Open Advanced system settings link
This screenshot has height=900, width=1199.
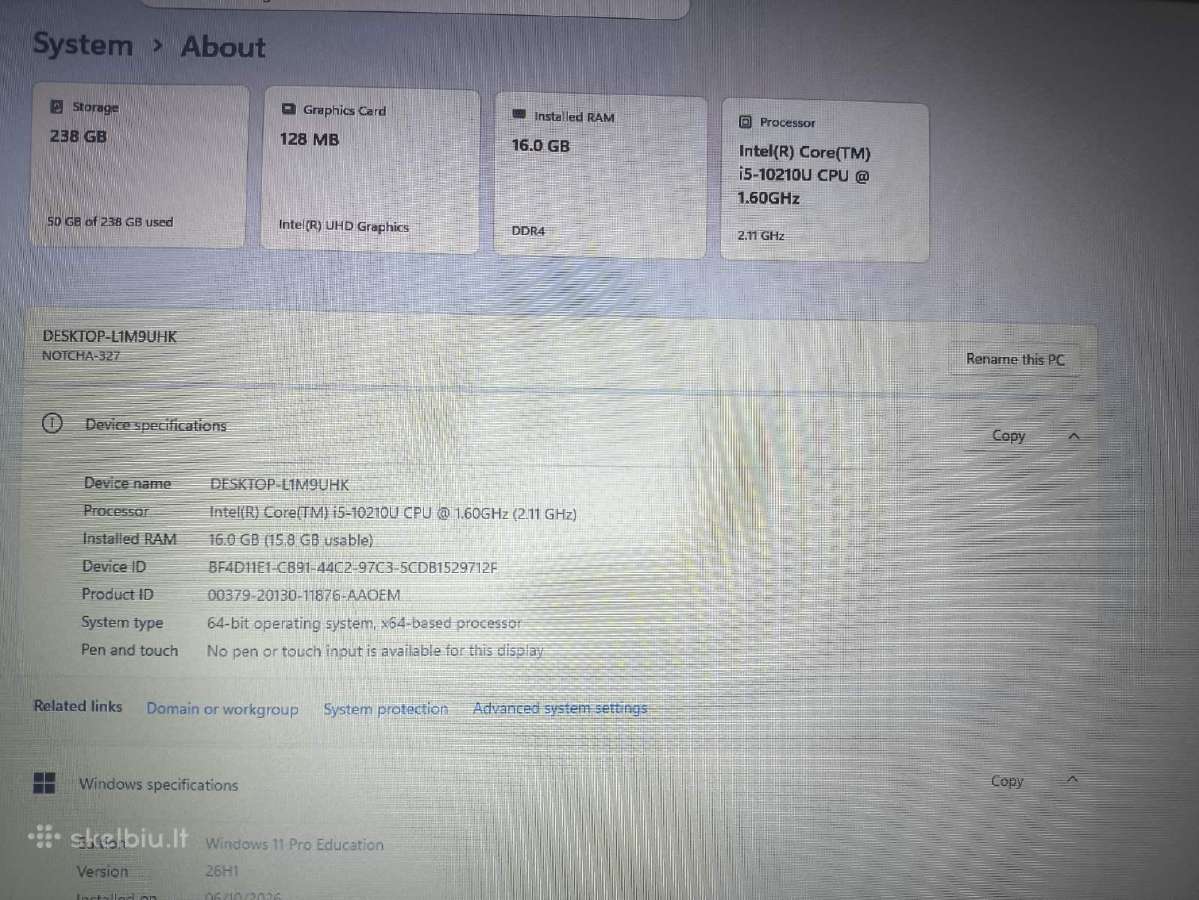click(x=560, y=708)
